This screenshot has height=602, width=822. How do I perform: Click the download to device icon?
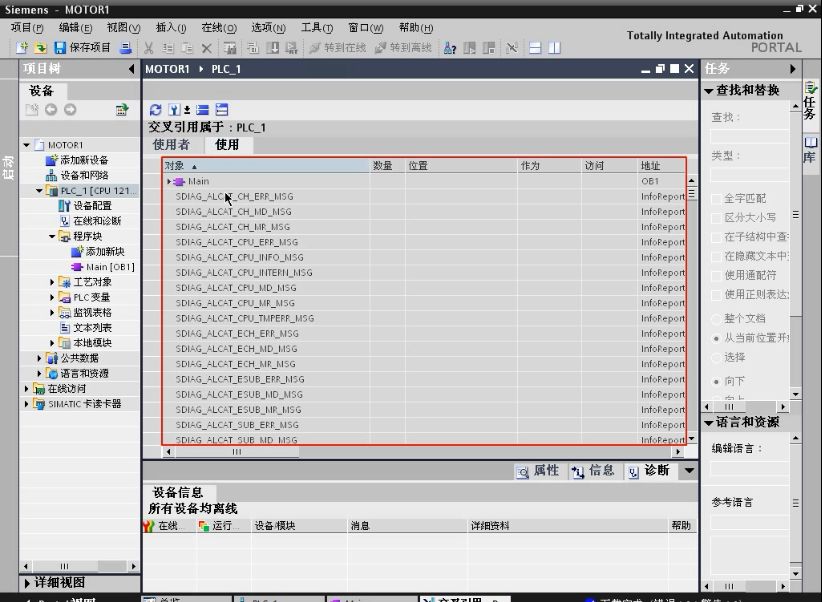(273, 48)
